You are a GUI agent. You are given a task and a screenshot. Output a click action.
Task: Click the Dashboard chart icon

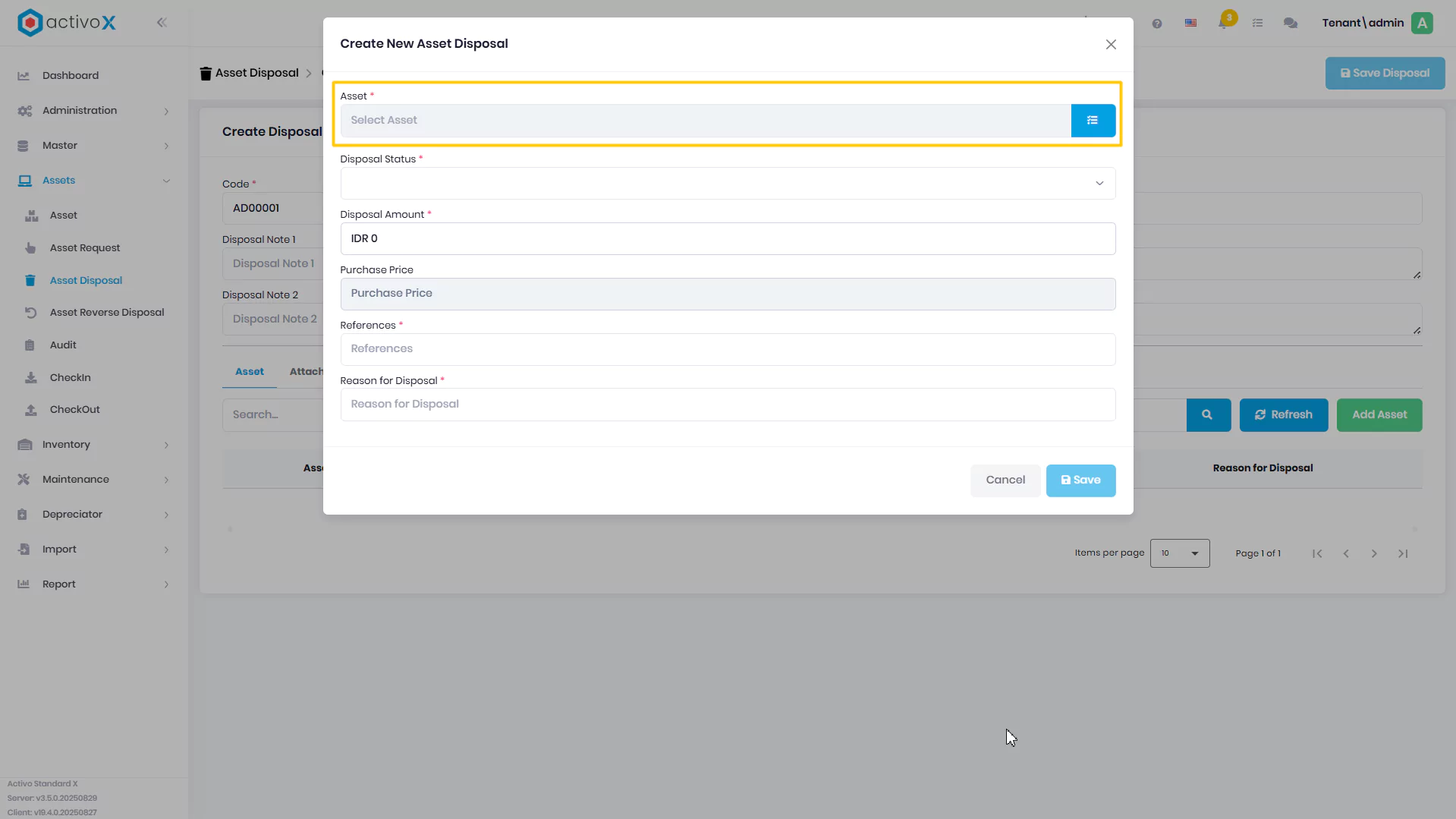pos(24,76)
